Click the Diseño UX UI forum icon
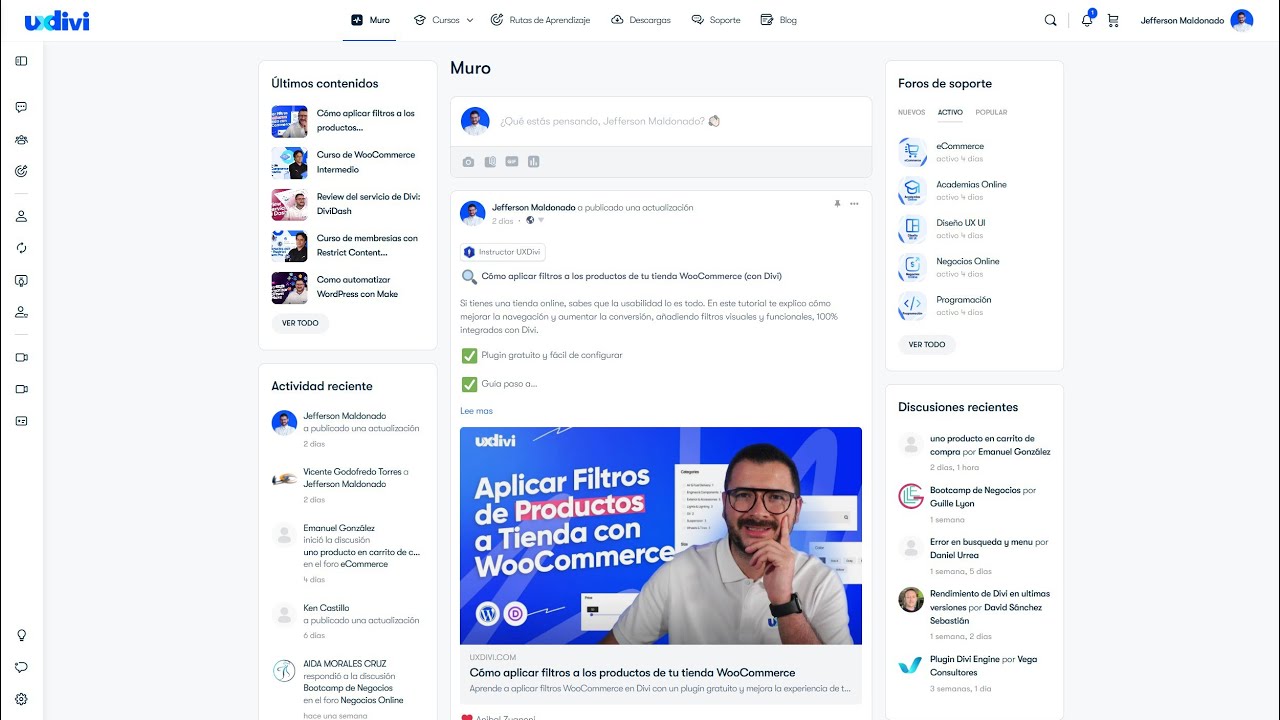Screen dimensions: 1280x720 [x=912, y=229]
